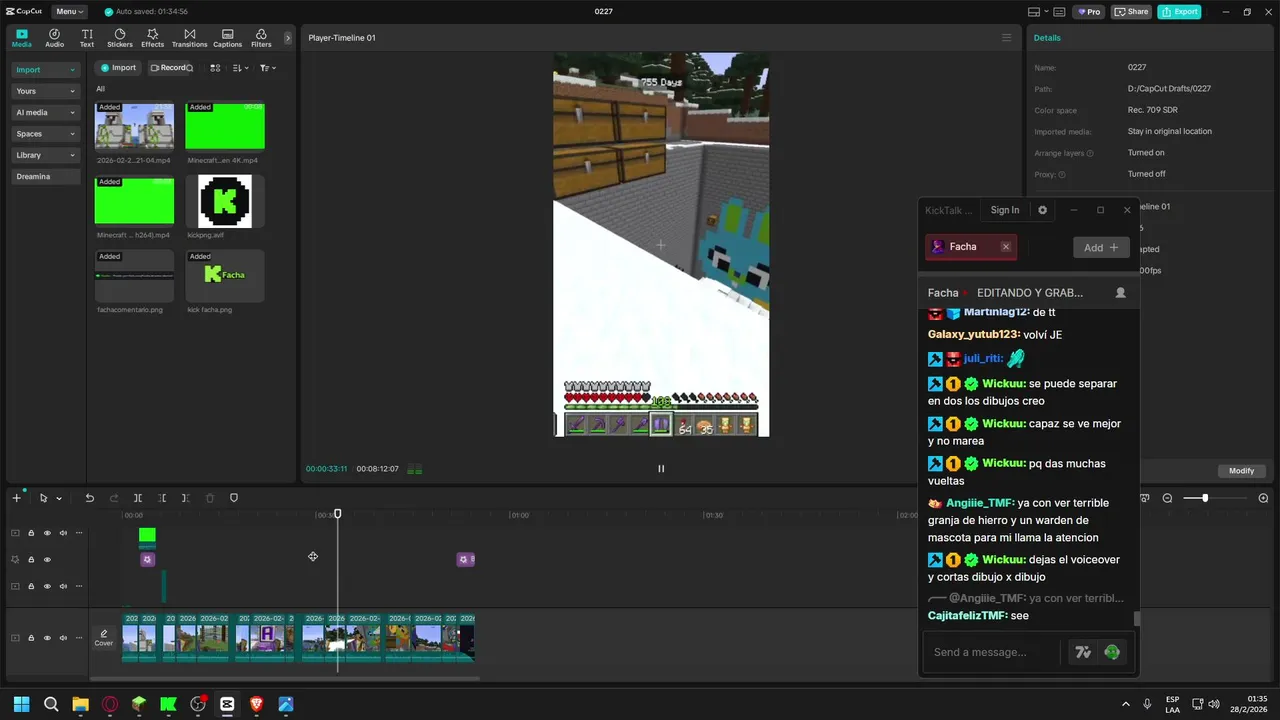Toggle lock on the effects track
Image resolution: width=1280 pixels, height=720 pixels.
tap(31, 559)
